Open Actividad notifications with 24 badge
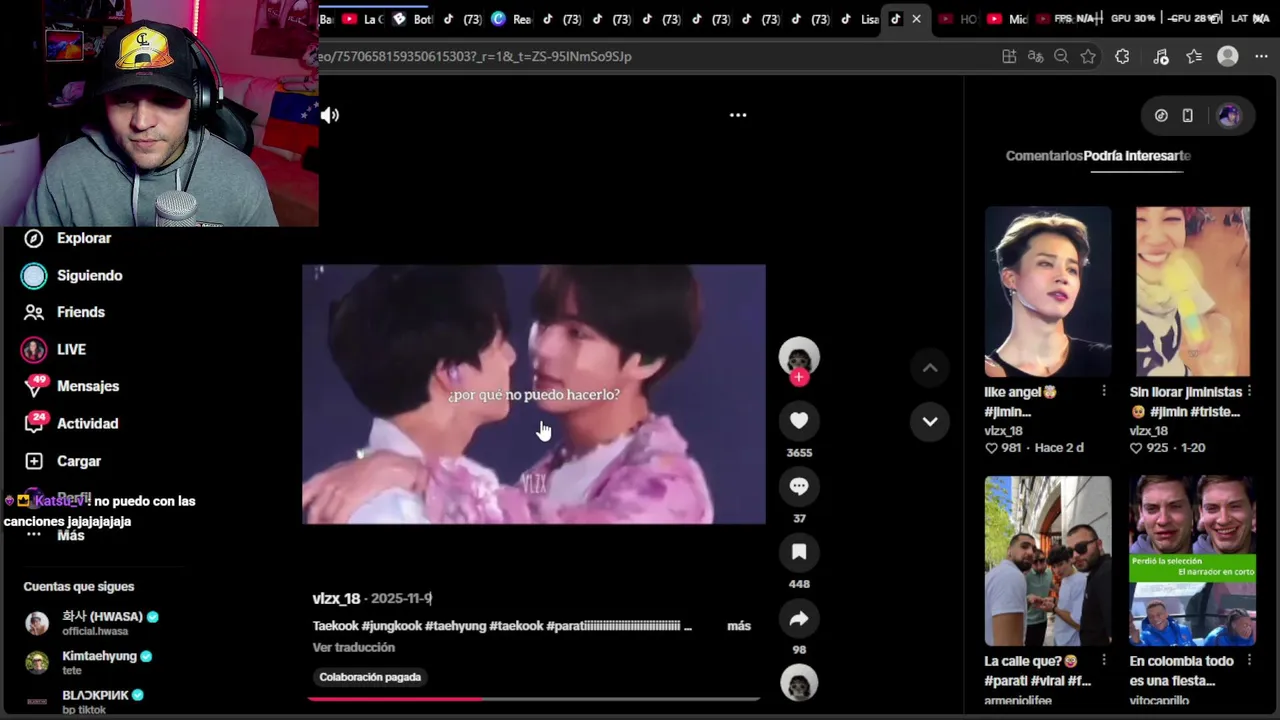This screenshot has height=720, width=1280. (x=72, y=423)
